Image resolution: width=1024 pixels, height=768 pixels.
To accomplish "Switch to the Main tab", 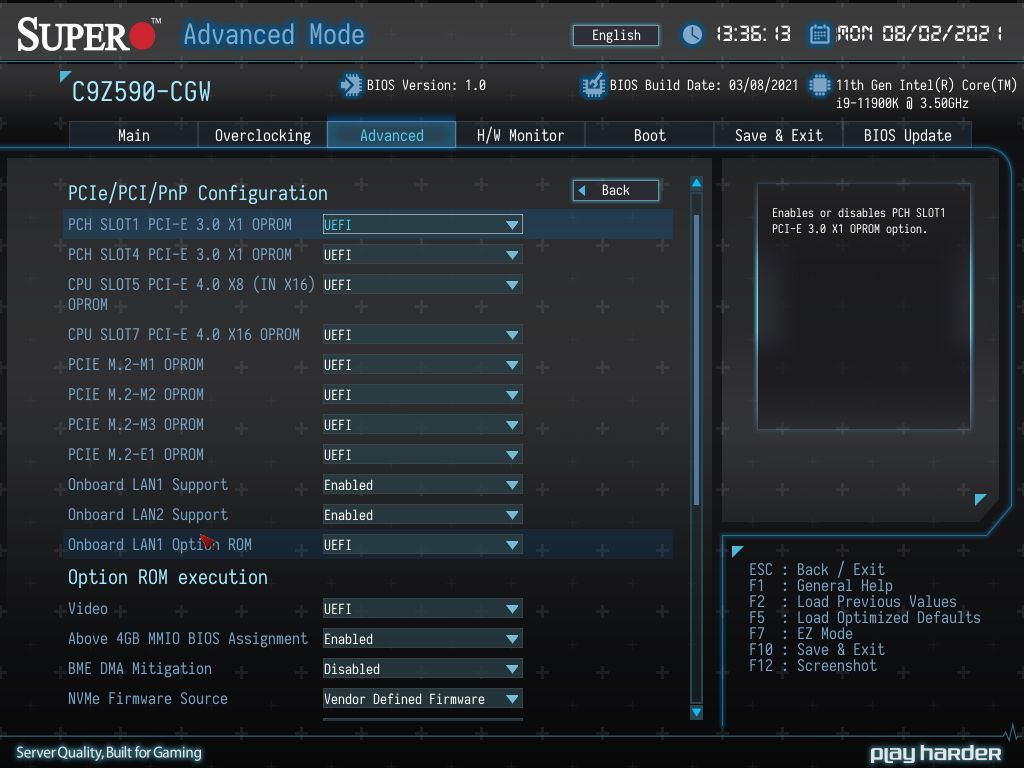I will tap(133, 135).
